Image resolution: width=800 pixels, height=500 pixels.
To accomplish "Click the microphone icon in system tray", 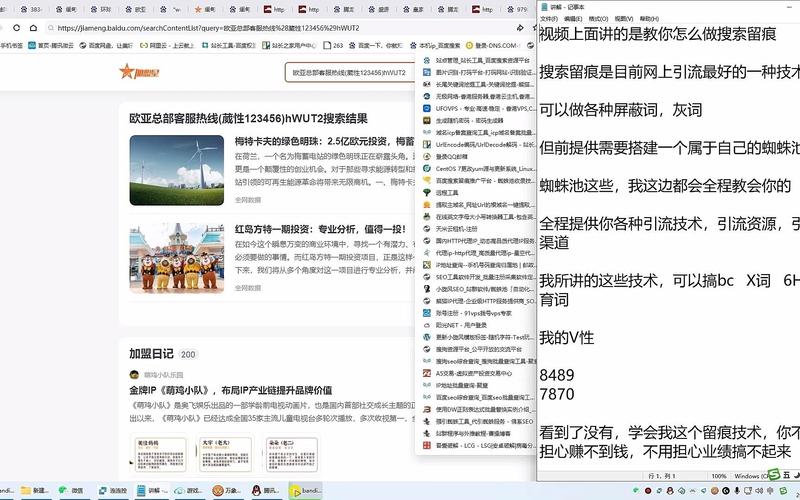I will point(737,491).
